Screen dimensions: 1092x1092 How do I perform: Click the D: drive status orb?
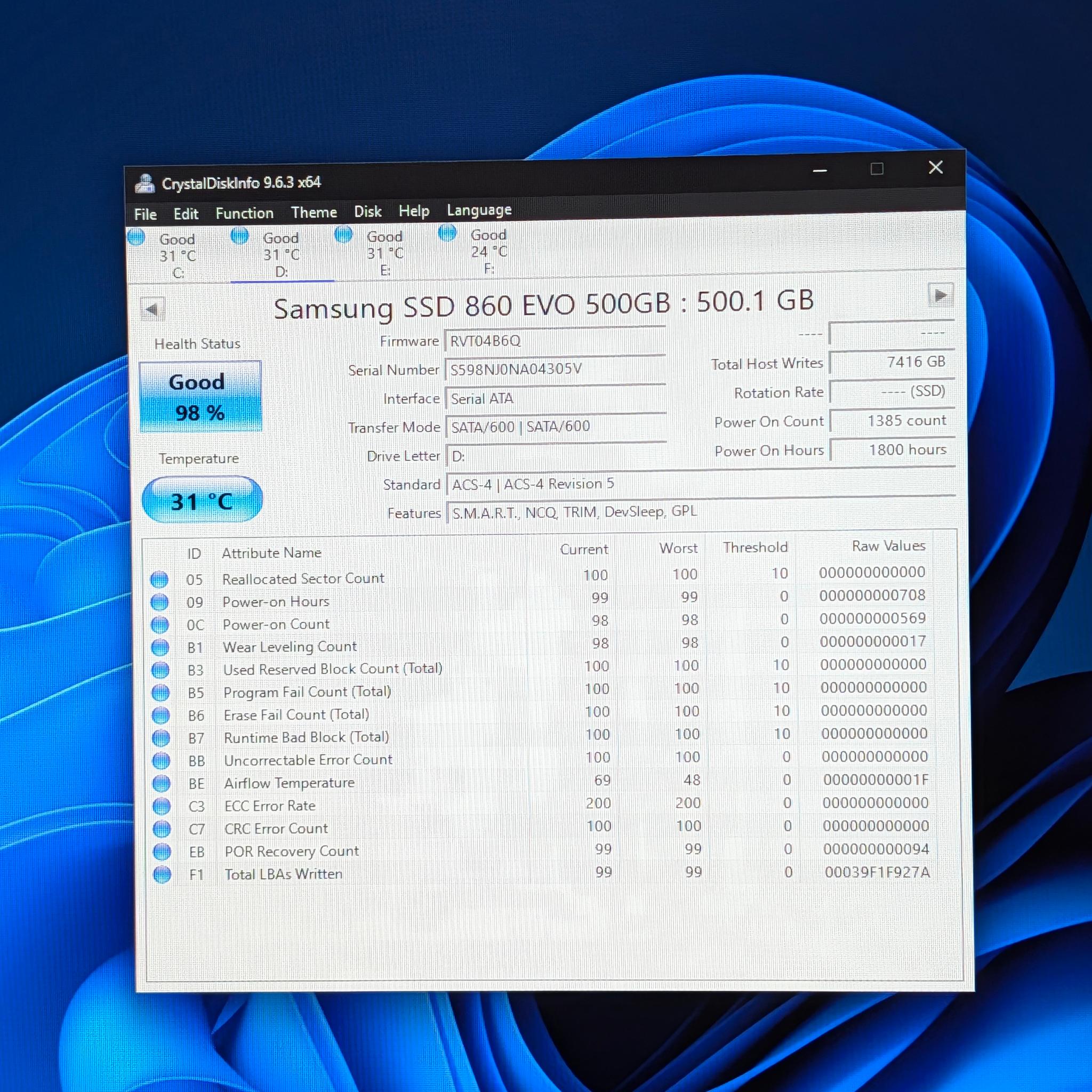(x=239, y=235)
